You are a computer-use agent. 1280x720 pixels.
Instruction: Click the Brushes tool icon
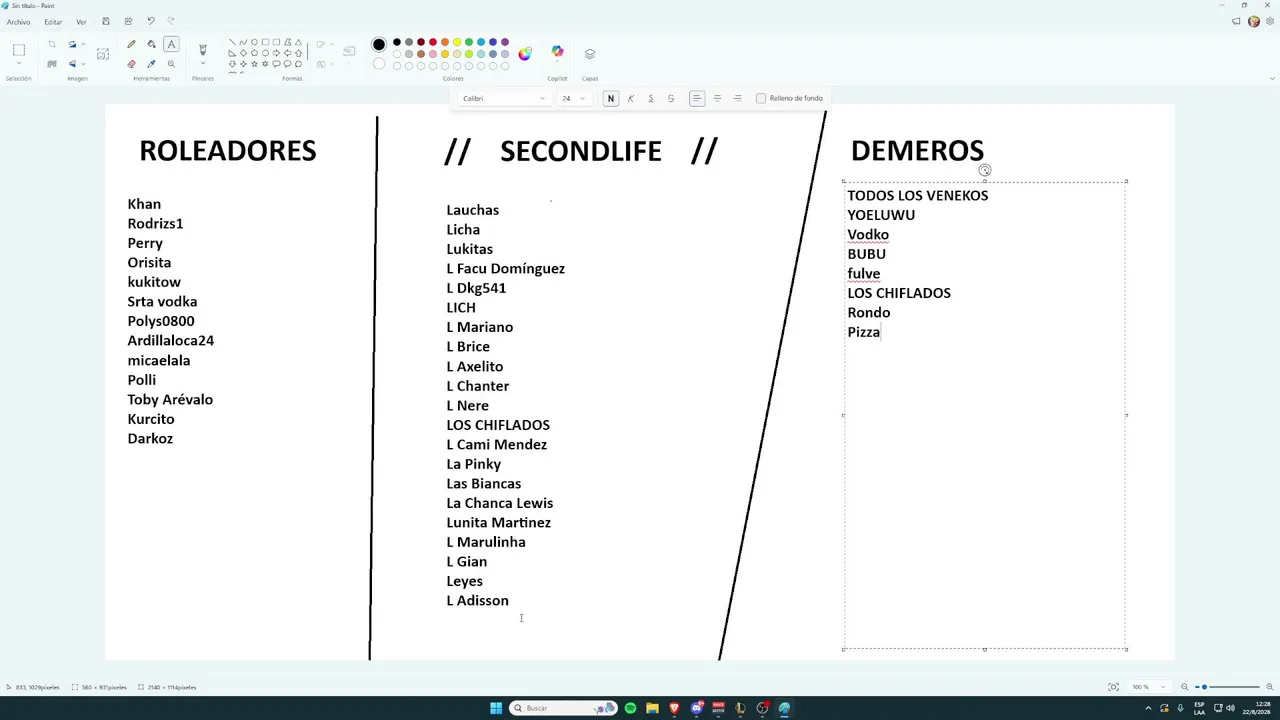tap(203, 49)
